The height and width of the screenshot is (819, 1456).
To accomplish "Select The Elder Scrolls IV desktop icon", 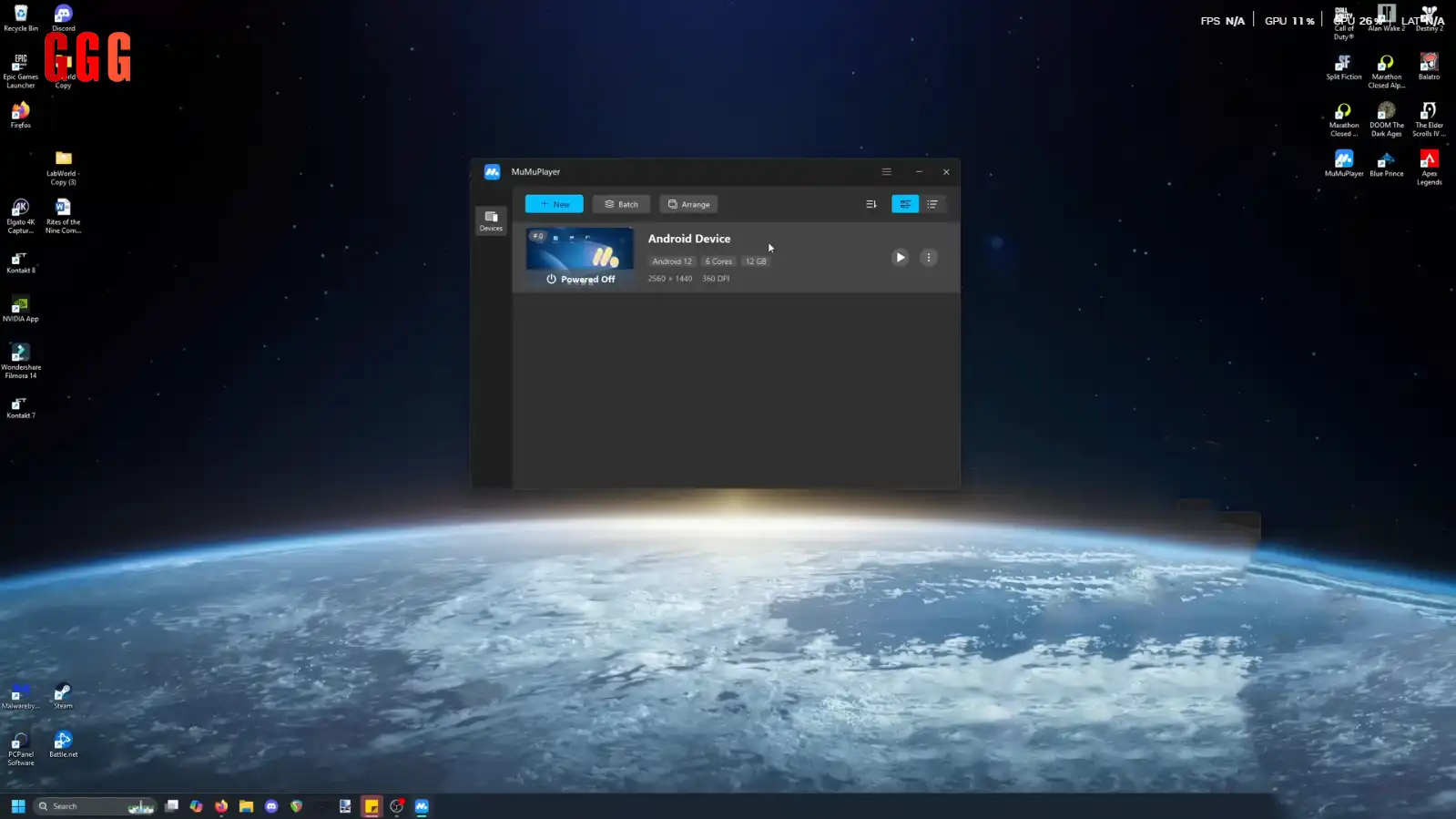I will click(1430, 119).
